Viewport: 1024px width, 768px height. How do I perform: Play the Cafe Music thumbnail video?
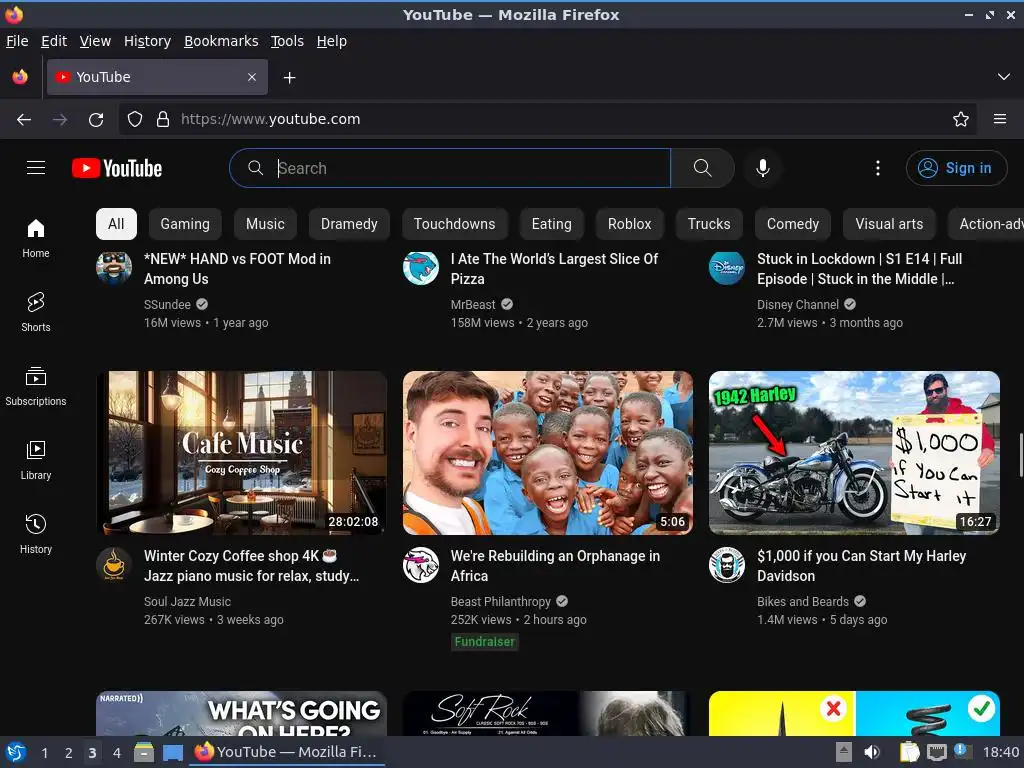pyautogui.click(x=242, y=453)
